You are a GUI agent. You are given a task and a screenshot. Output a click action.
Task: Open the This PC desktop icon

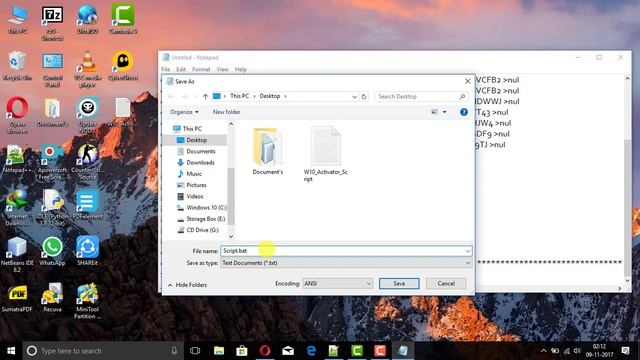coord(17,20)
